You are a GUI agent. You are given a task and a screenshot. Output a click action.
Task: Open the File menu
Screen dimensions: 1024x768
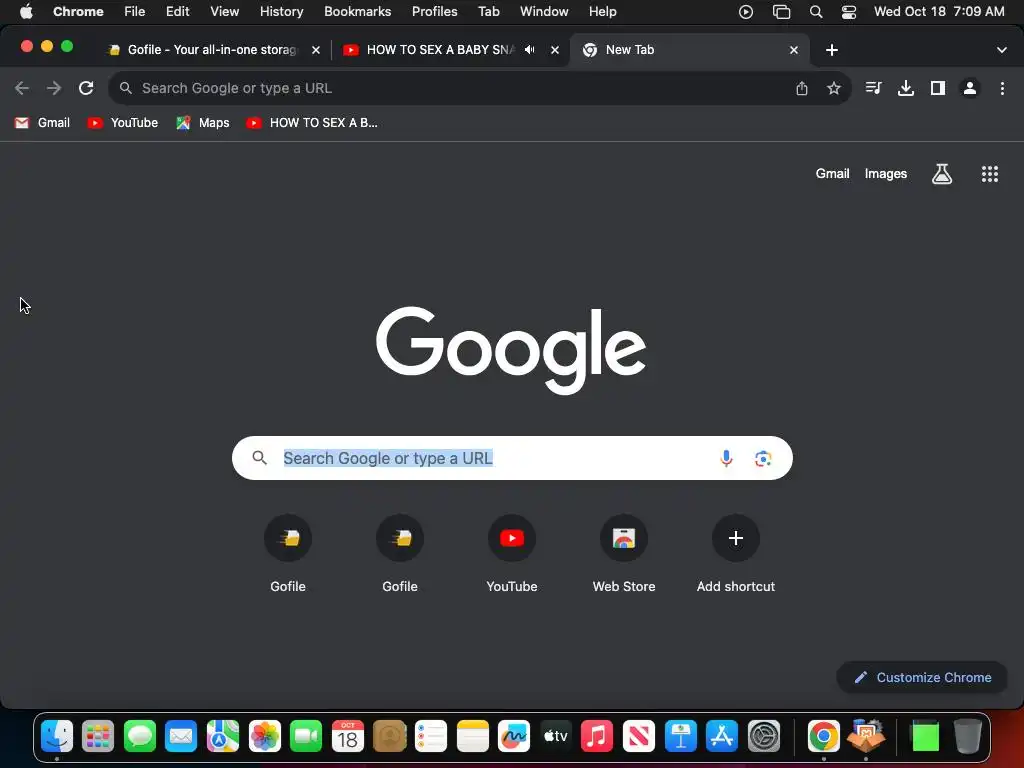135,12
